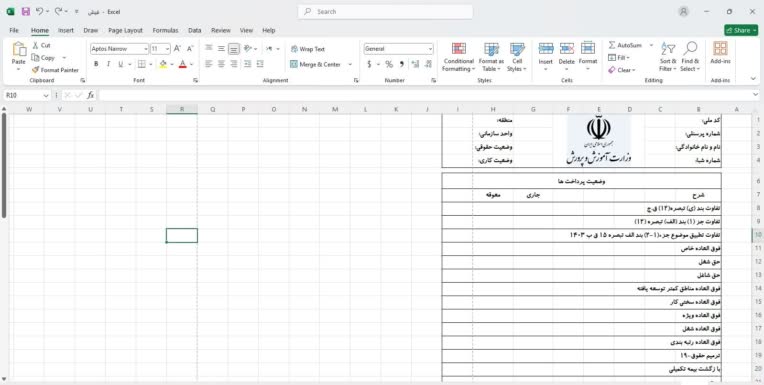Open Format as Table gallery

(491, 57)
